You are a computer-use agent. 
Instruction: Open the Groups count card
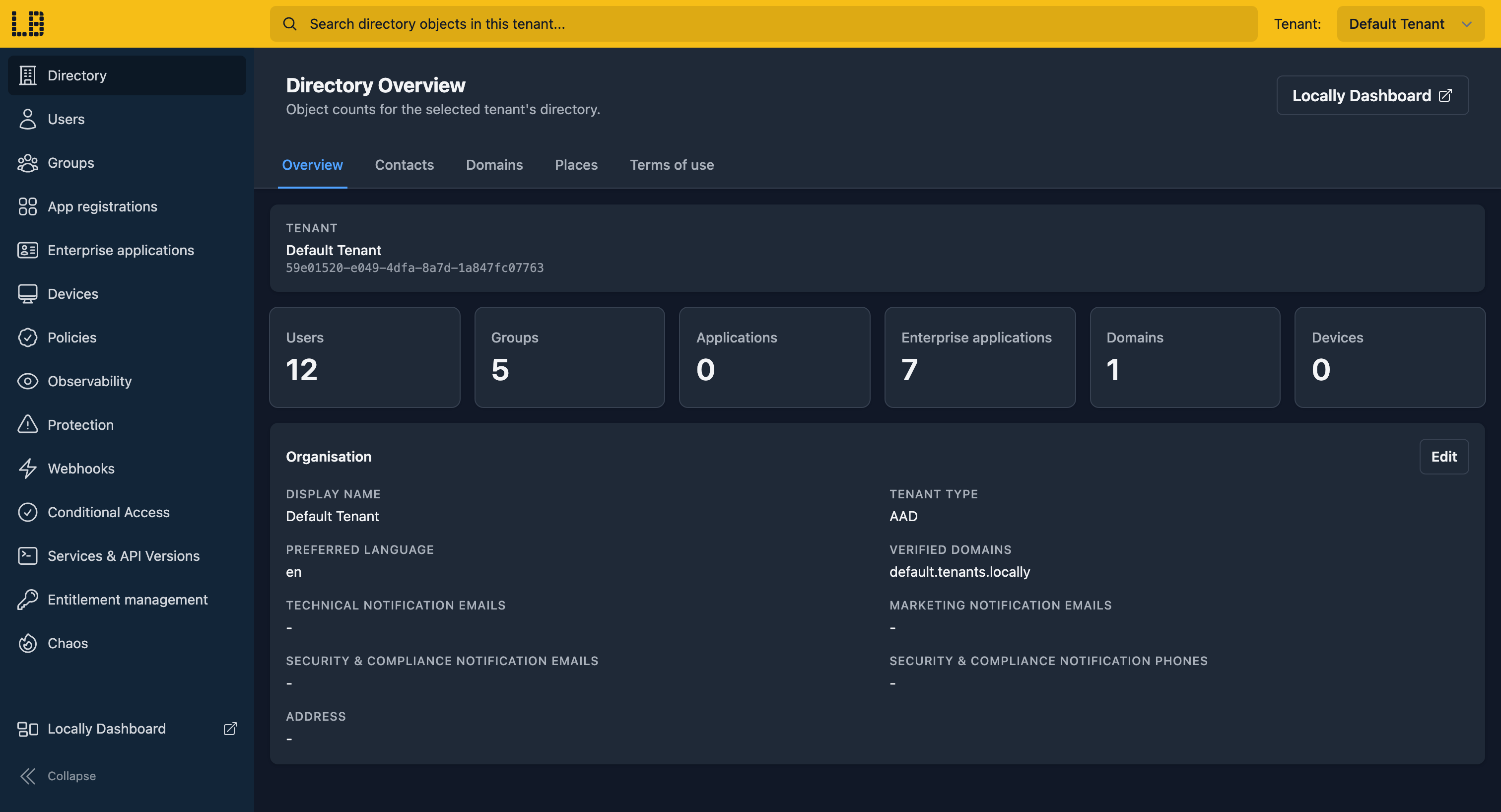(570, 357)
